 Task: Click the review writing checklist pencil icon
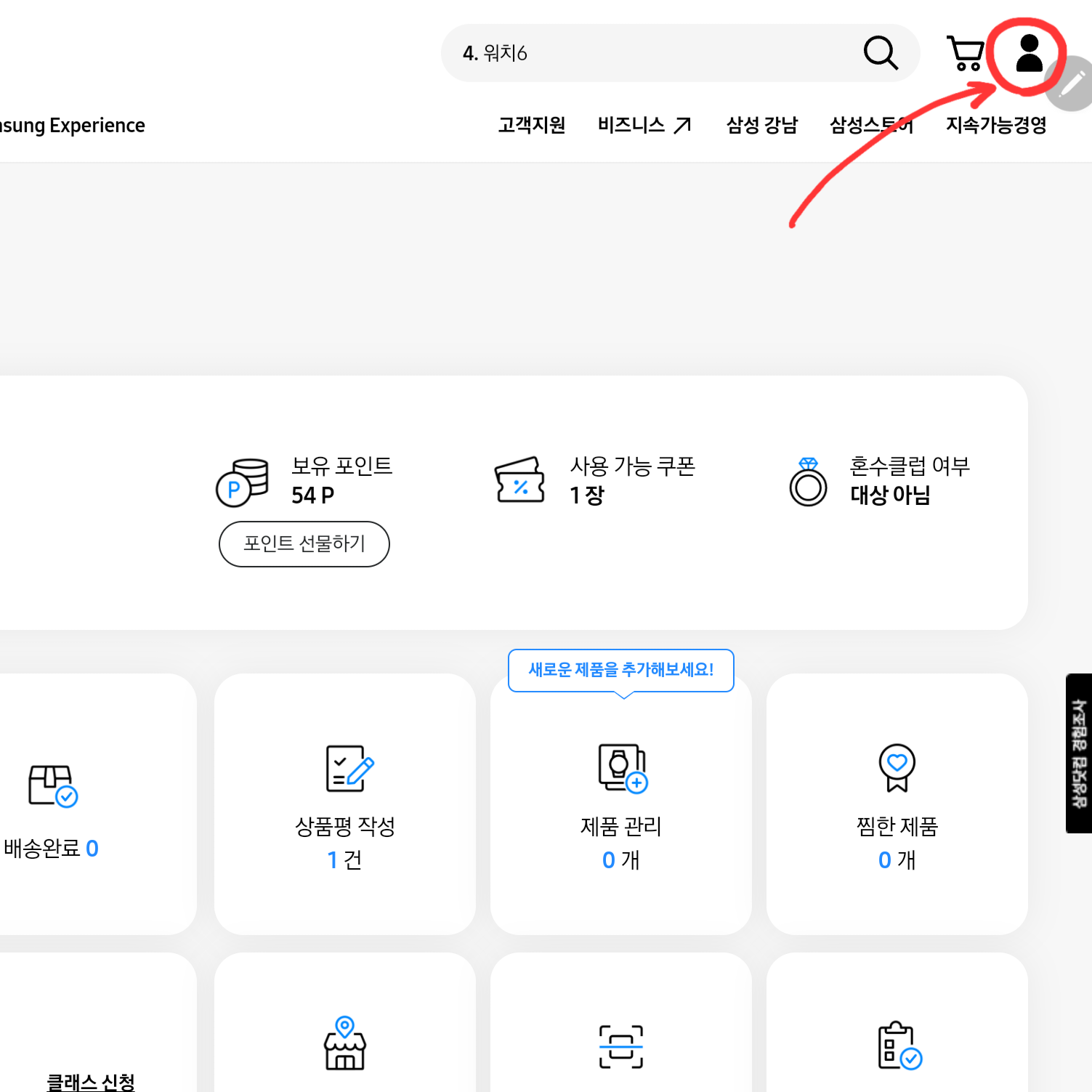coord(350,768)
